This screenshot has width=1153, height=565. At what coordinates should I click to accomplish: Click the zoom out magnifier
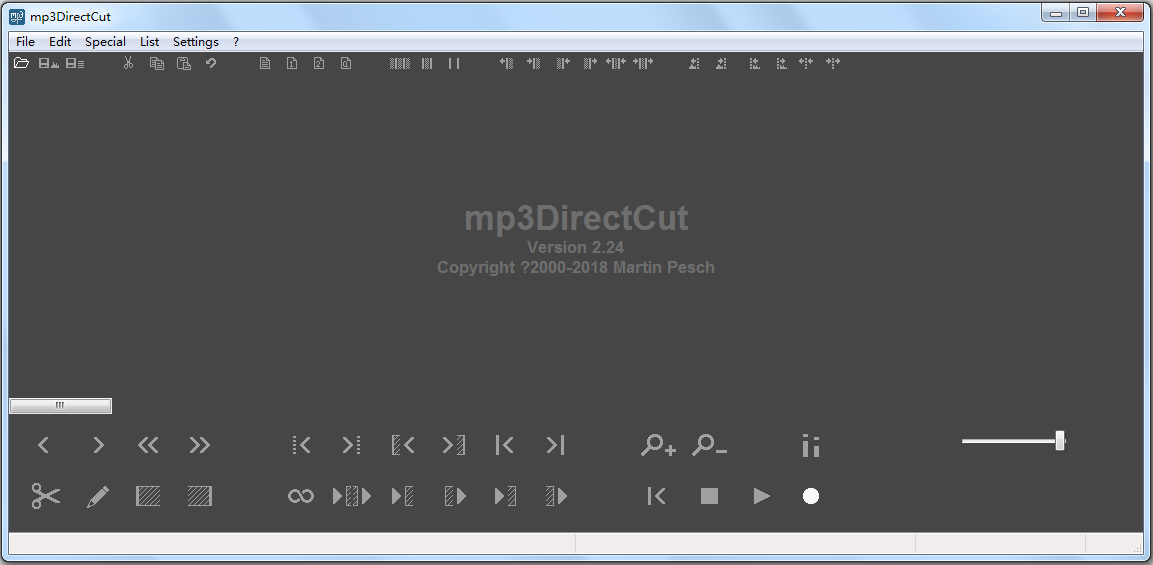pos(709,446)
